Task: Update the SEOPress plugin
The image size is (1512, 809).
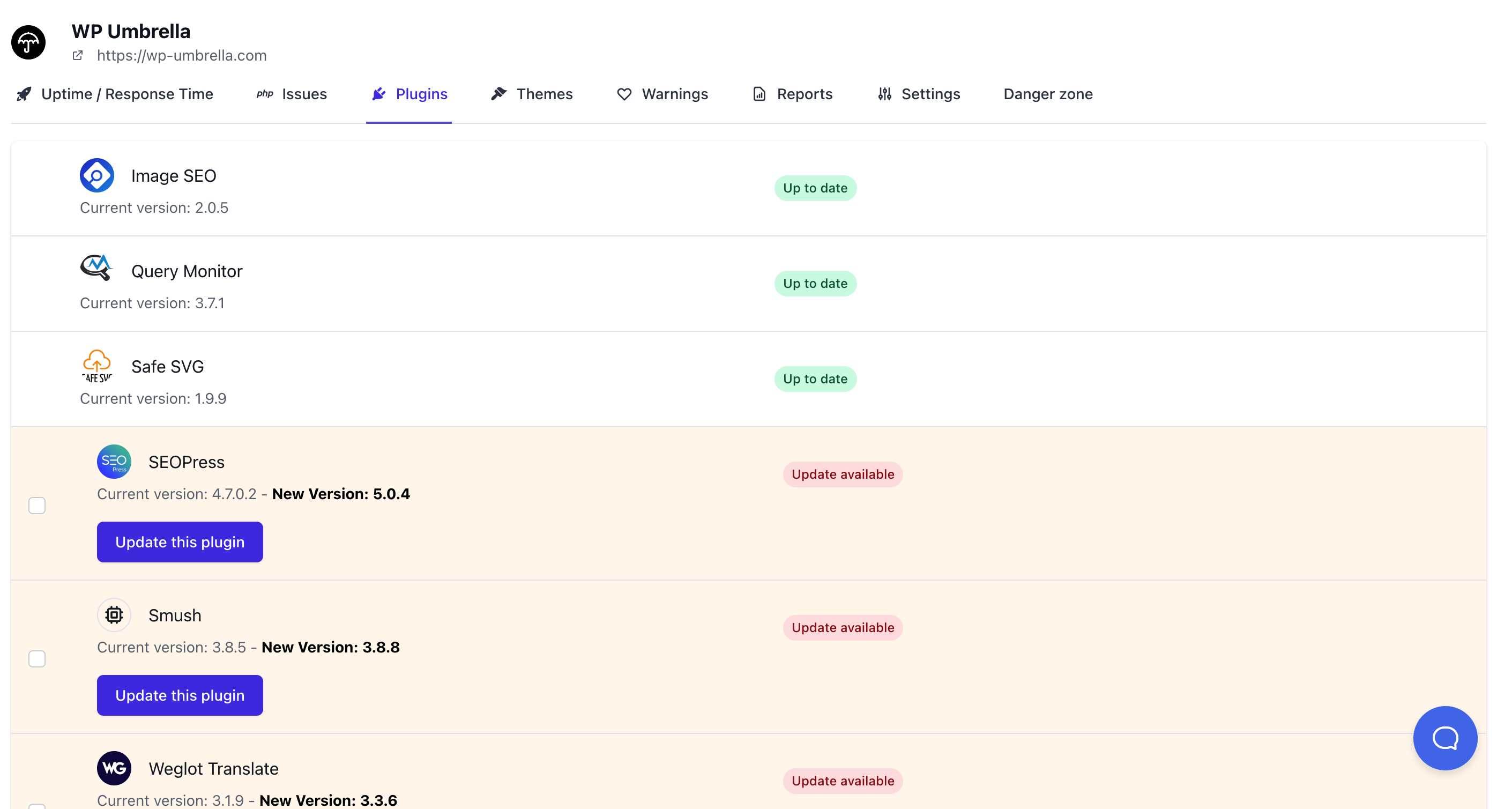Action: point(180,542)
